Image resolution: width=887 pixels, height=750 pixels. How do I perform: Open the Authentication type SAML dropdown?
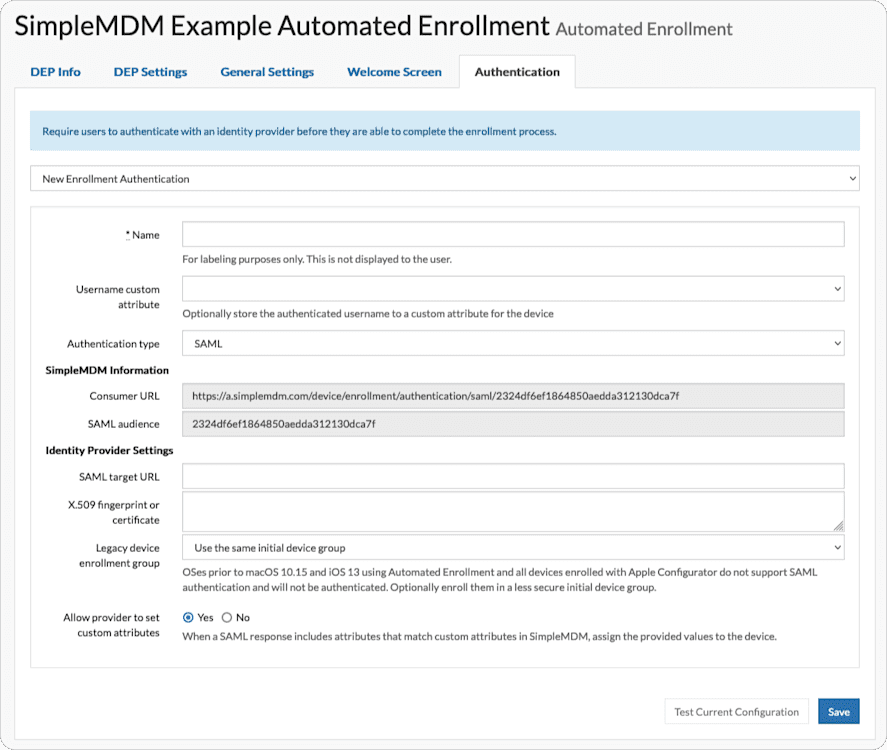tap(513, 343)
